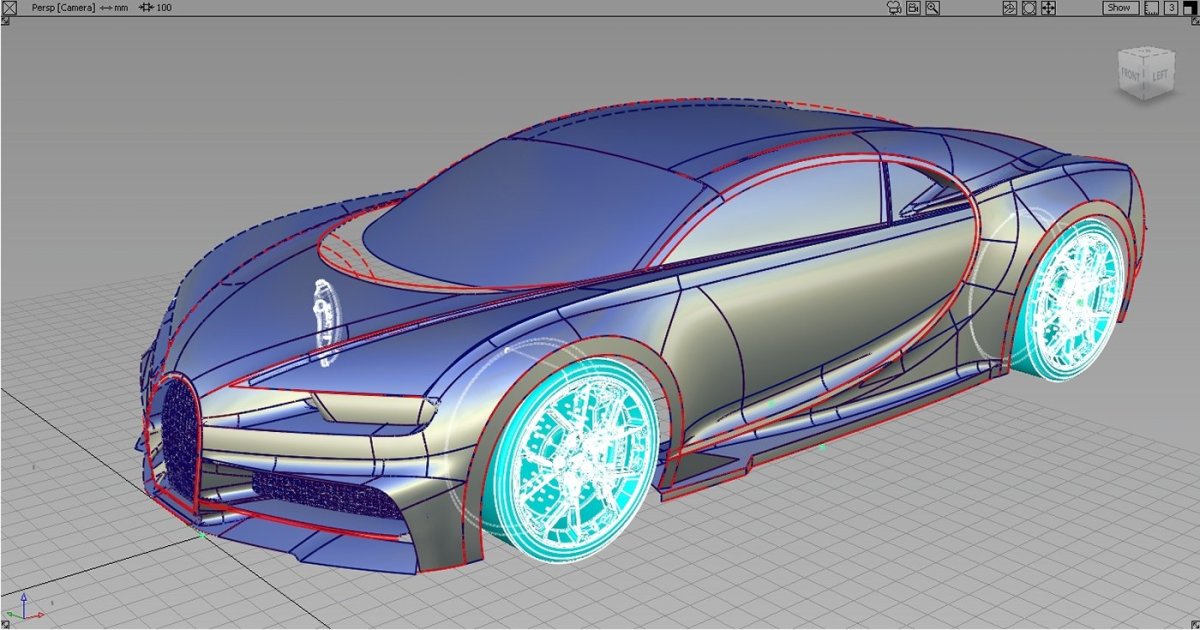Click the look-at/fit view icon
The width and height of the screenshot is (1200, 630).
point(1029,7)
